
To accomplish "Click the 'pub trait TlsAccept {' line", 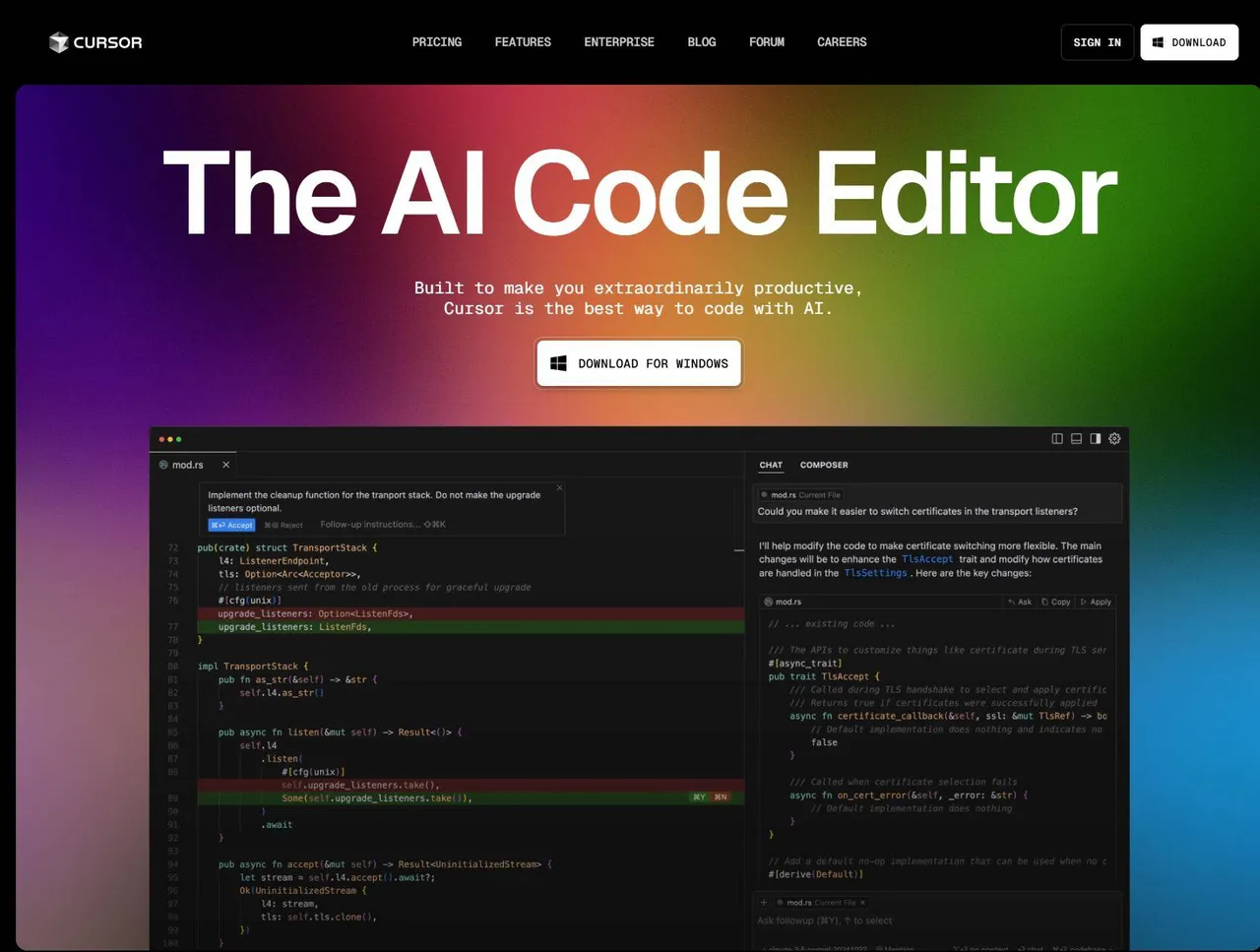I will 824,676.
